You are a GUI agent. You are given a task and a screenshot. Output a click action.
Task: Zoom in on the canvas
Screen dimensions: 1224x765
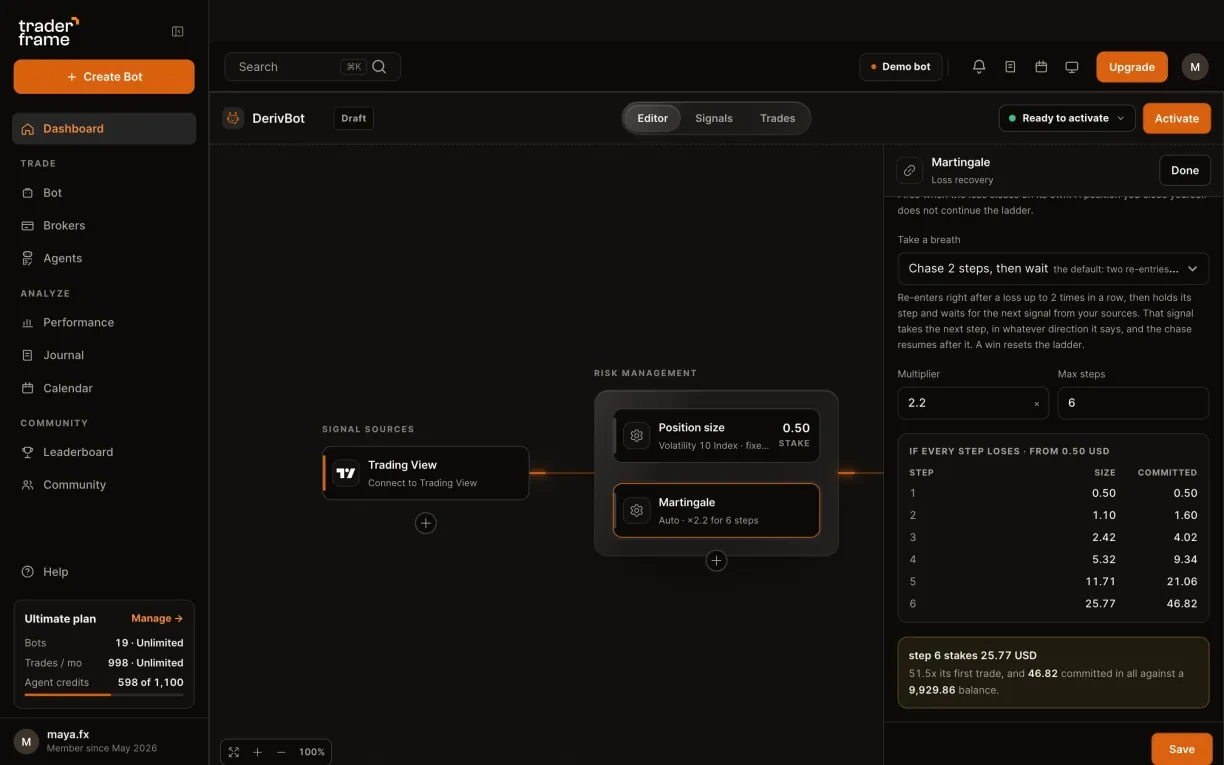tap(257, 752)
